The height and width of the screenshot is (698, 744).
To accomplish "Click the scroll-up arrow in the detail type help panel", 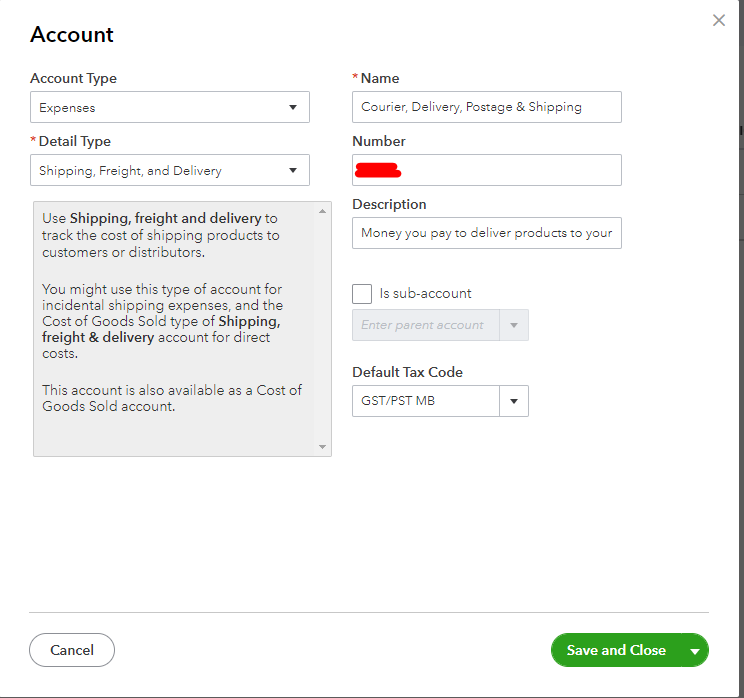I will pos(322,212).
